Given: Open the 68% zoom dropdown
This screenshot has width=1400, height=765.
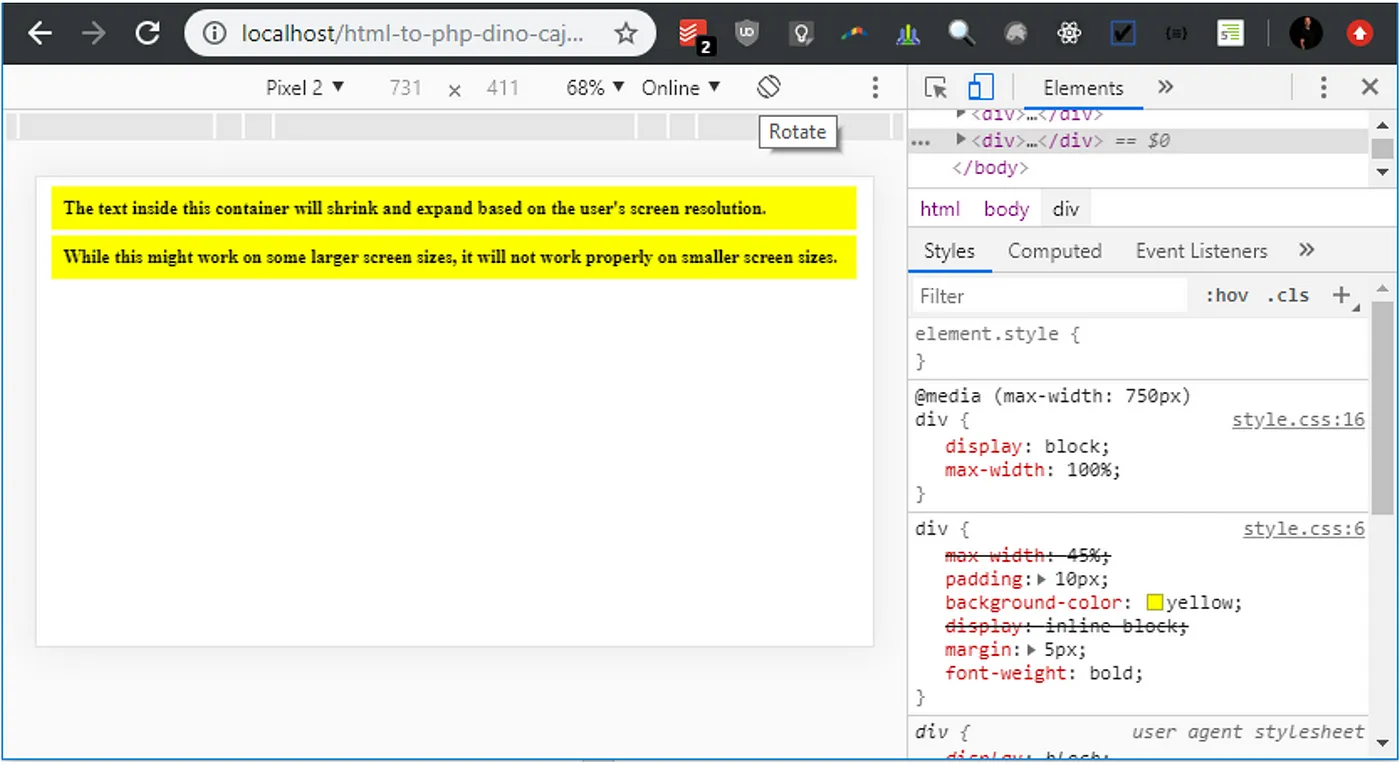Looking at the screenshot, I should pos(595,88).
